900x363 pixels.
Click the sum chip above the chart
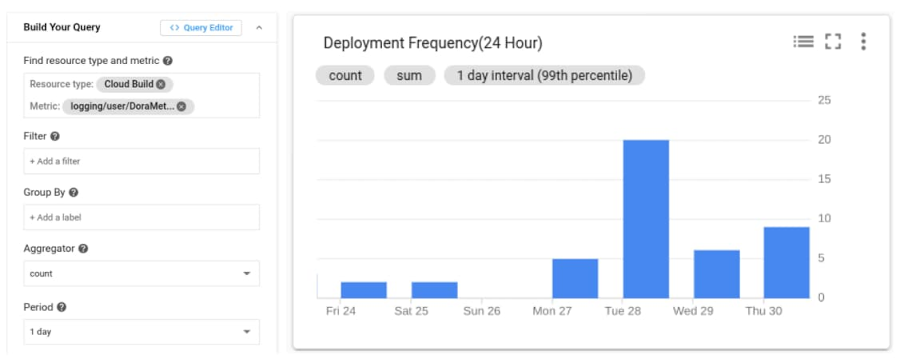tap(409, 75)
